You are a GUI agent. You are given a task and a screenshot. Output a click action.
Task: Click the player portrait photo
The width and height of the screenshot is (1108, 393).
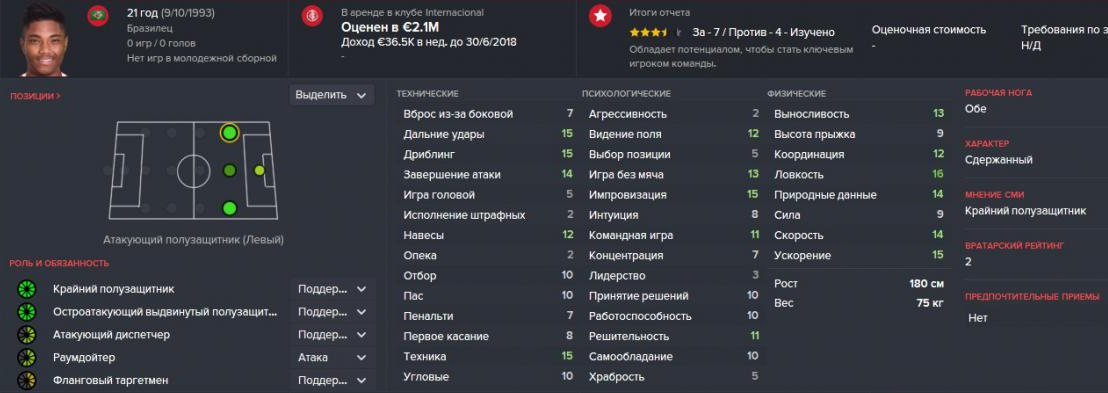point(43,40)
